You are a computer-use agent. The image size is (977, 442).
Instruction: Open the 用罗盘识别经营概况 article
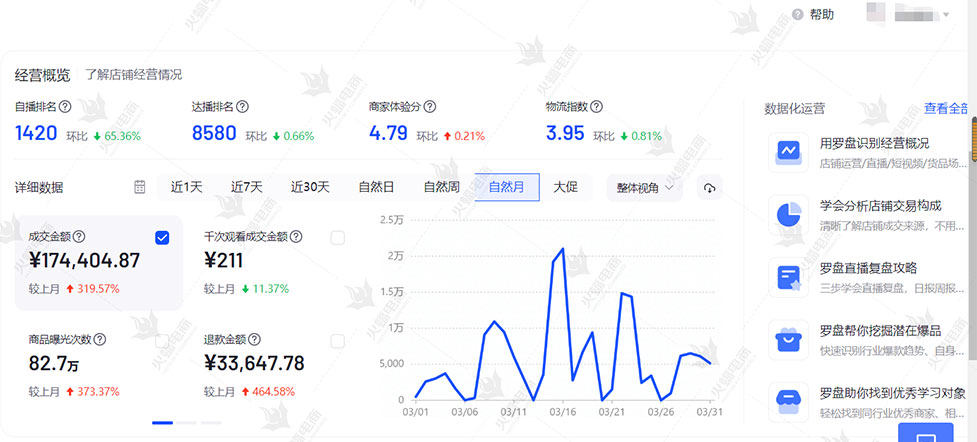pos(874,143)
